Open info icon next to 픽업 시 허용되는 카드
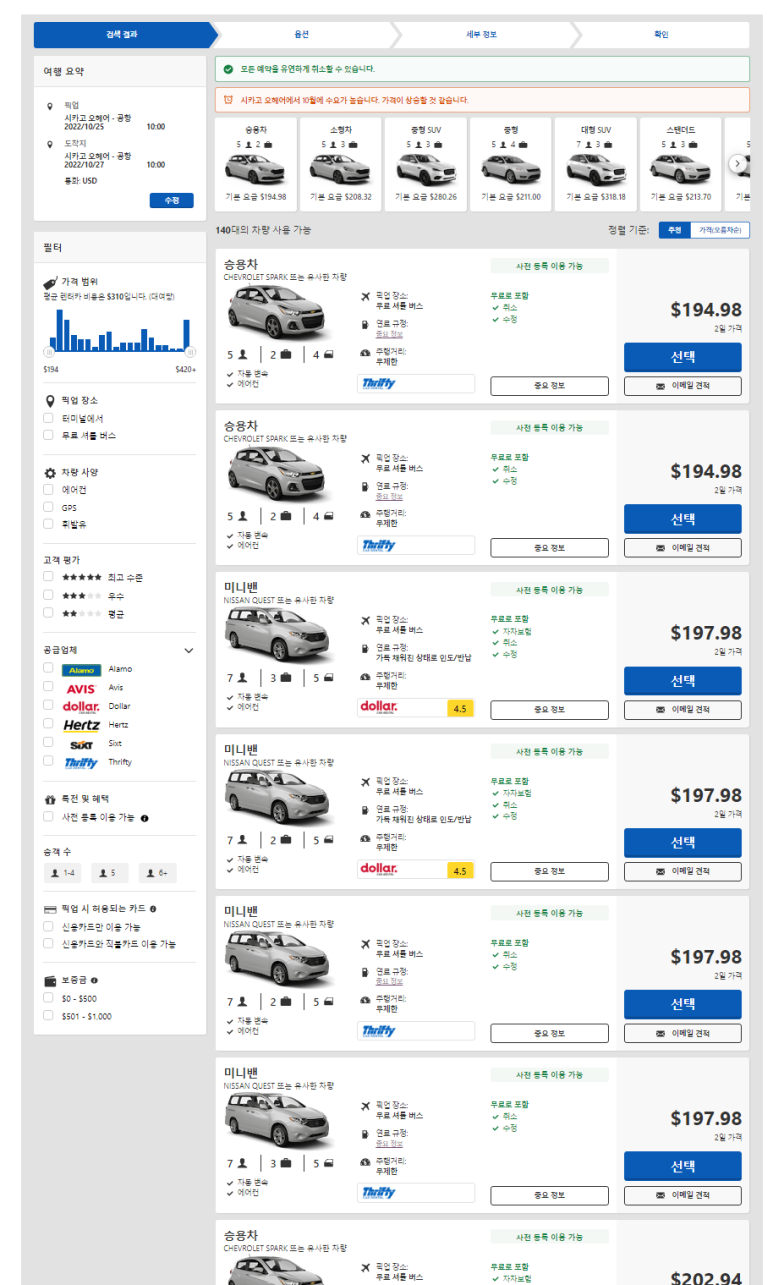 (x=153, y=909)
